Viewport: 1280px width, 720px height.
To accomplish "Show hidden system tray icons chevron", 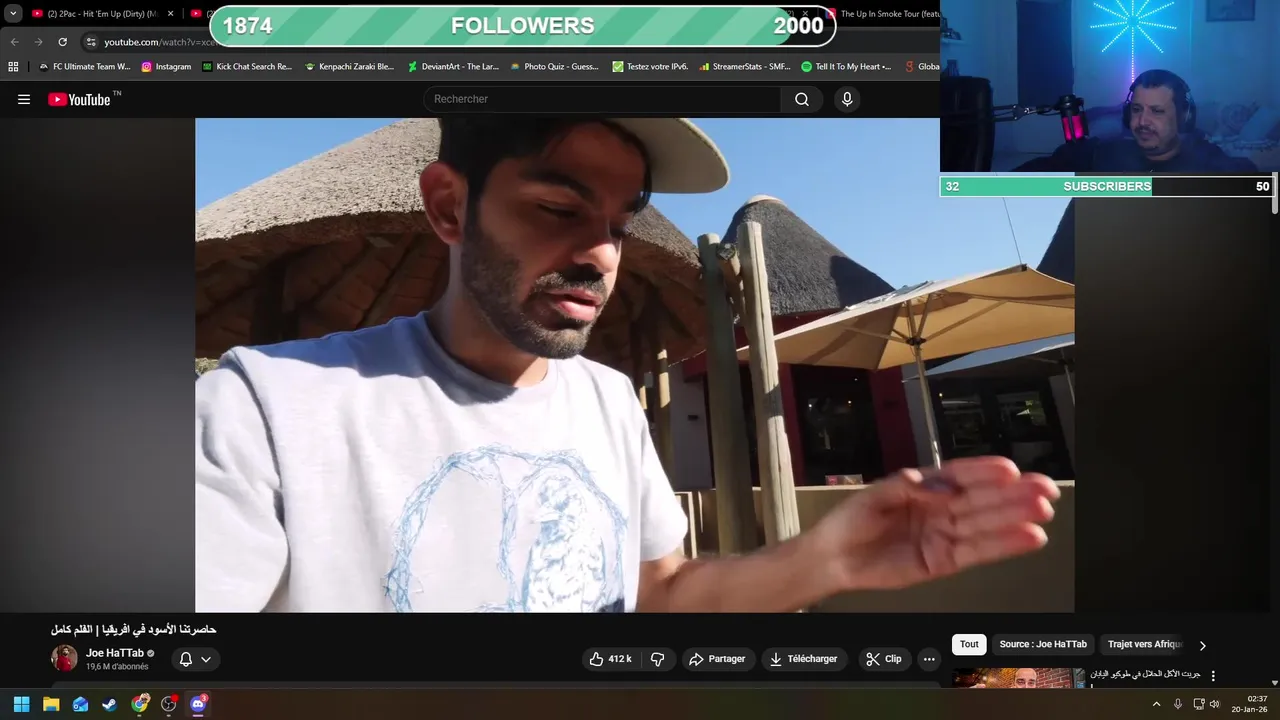I will [x=1157, y=704].
